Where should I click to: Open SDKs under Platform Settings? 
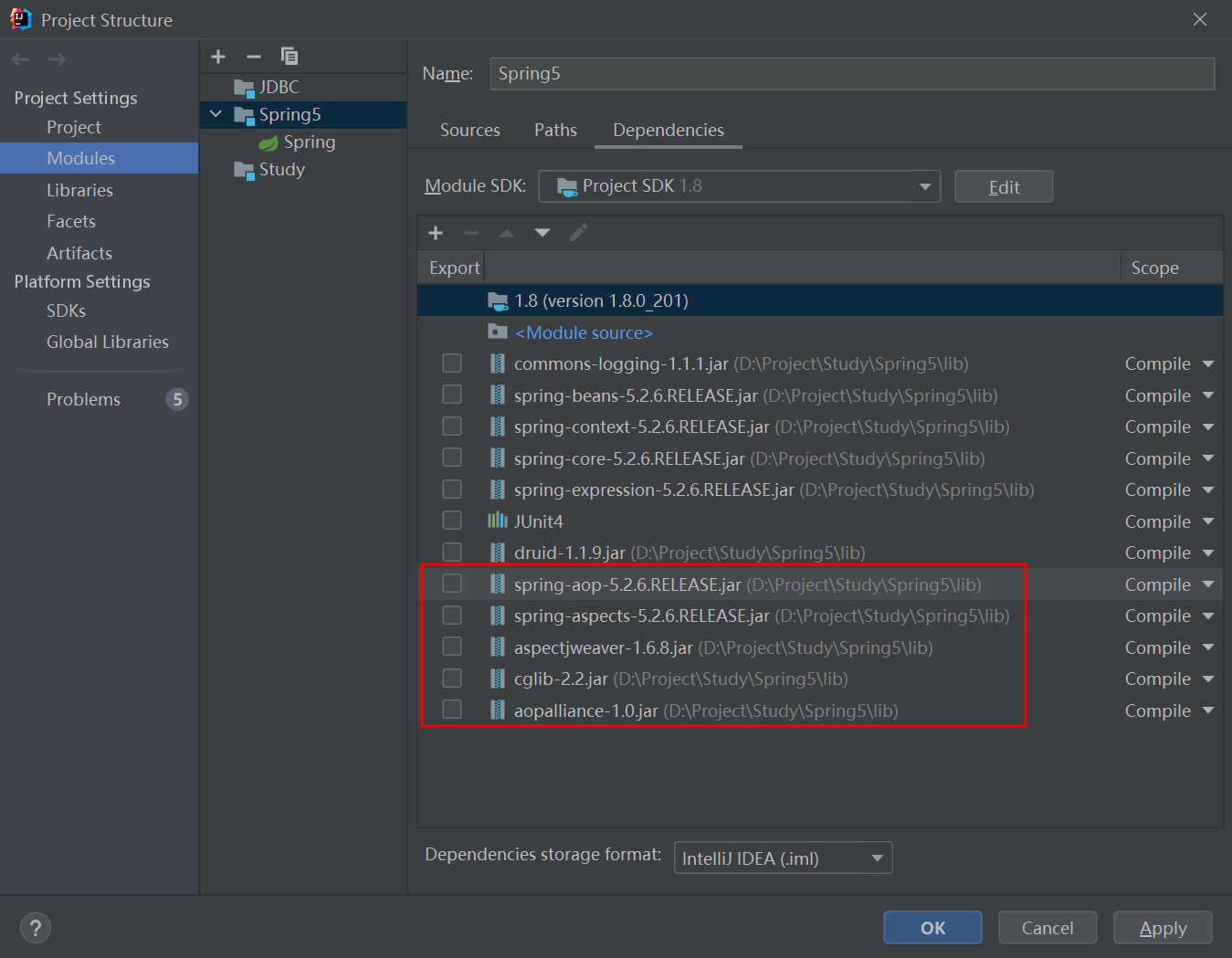coord(66,311)
